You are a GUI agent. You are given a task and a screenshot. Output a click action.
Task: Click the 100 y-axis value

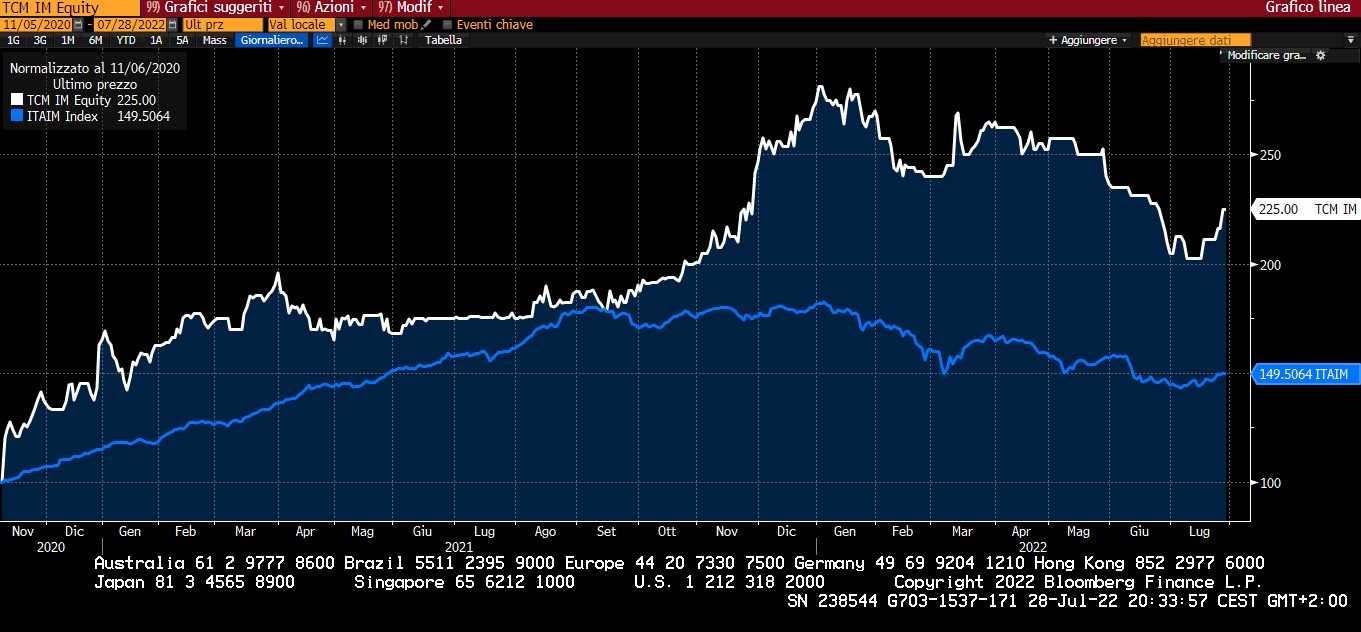(x=1270, y=483)
